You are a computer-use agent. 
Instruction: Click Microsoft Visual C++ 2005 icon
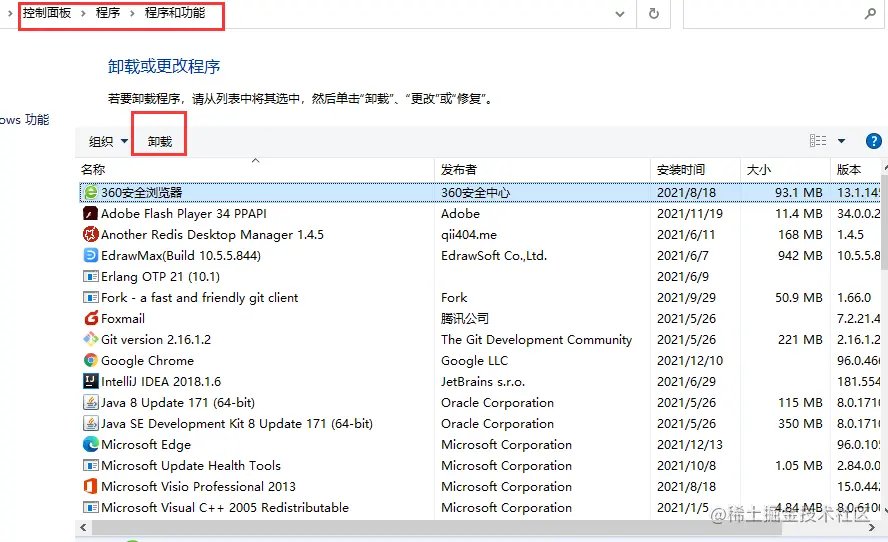pos(91,507)
